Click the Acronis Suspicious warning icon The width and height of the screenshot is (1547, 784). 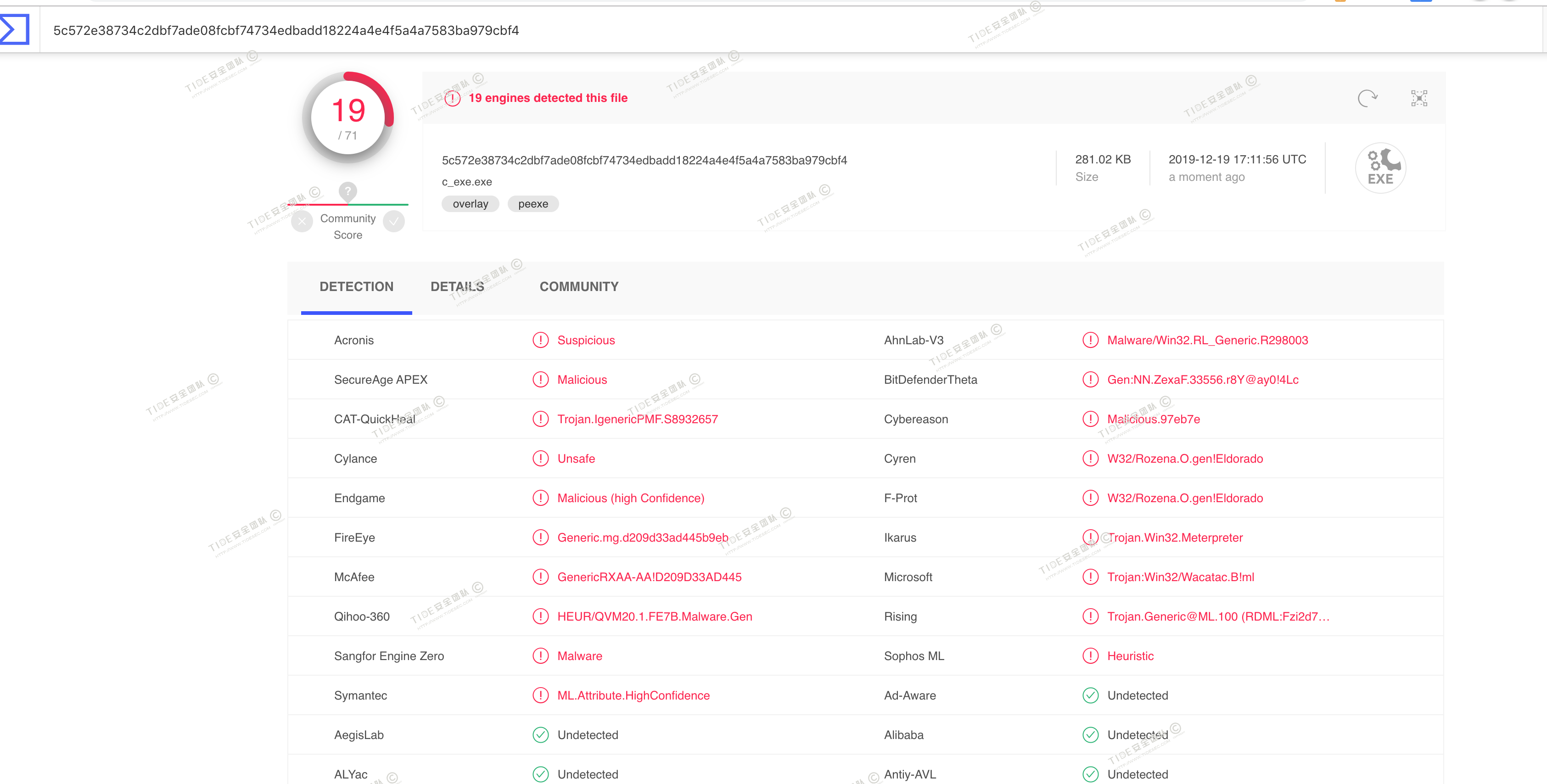(540, 341)
